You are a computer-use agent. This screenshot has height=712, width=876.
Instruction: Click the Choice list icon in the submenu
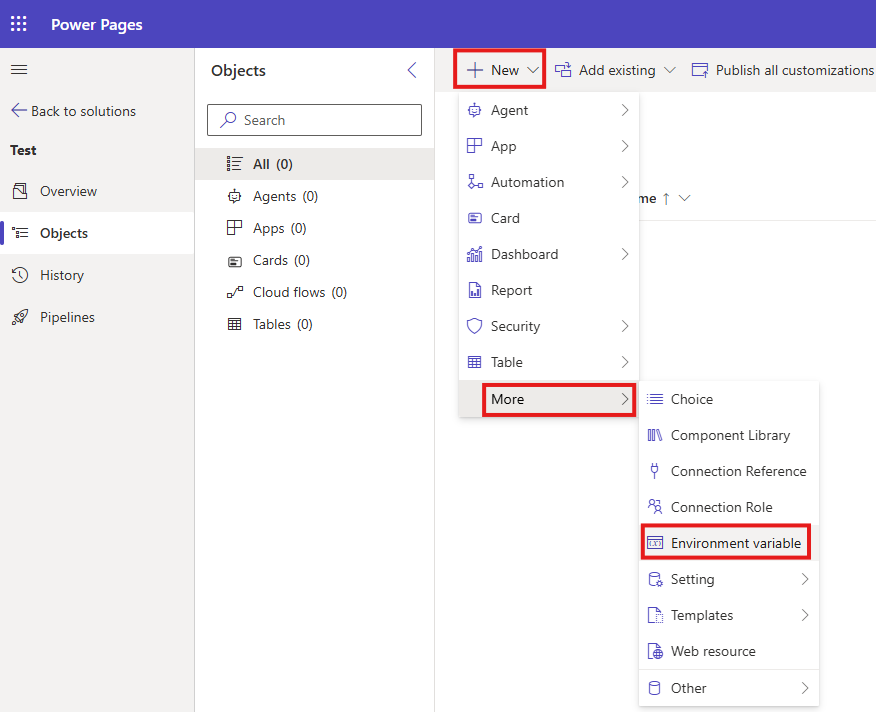pos(655,399)
